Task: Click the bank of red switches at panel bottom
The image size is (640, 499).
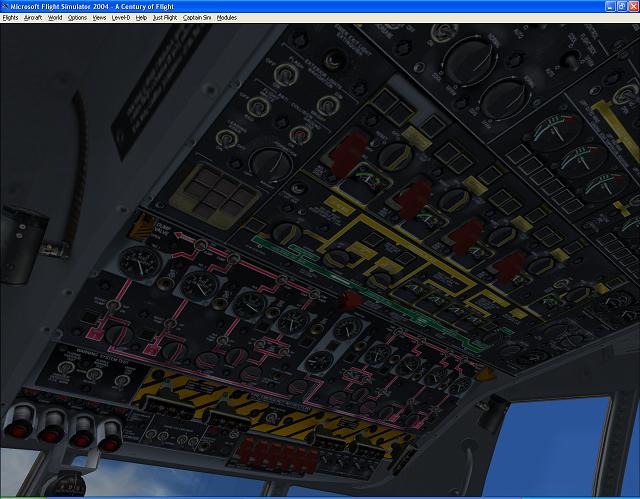Action: coord(278,456)
